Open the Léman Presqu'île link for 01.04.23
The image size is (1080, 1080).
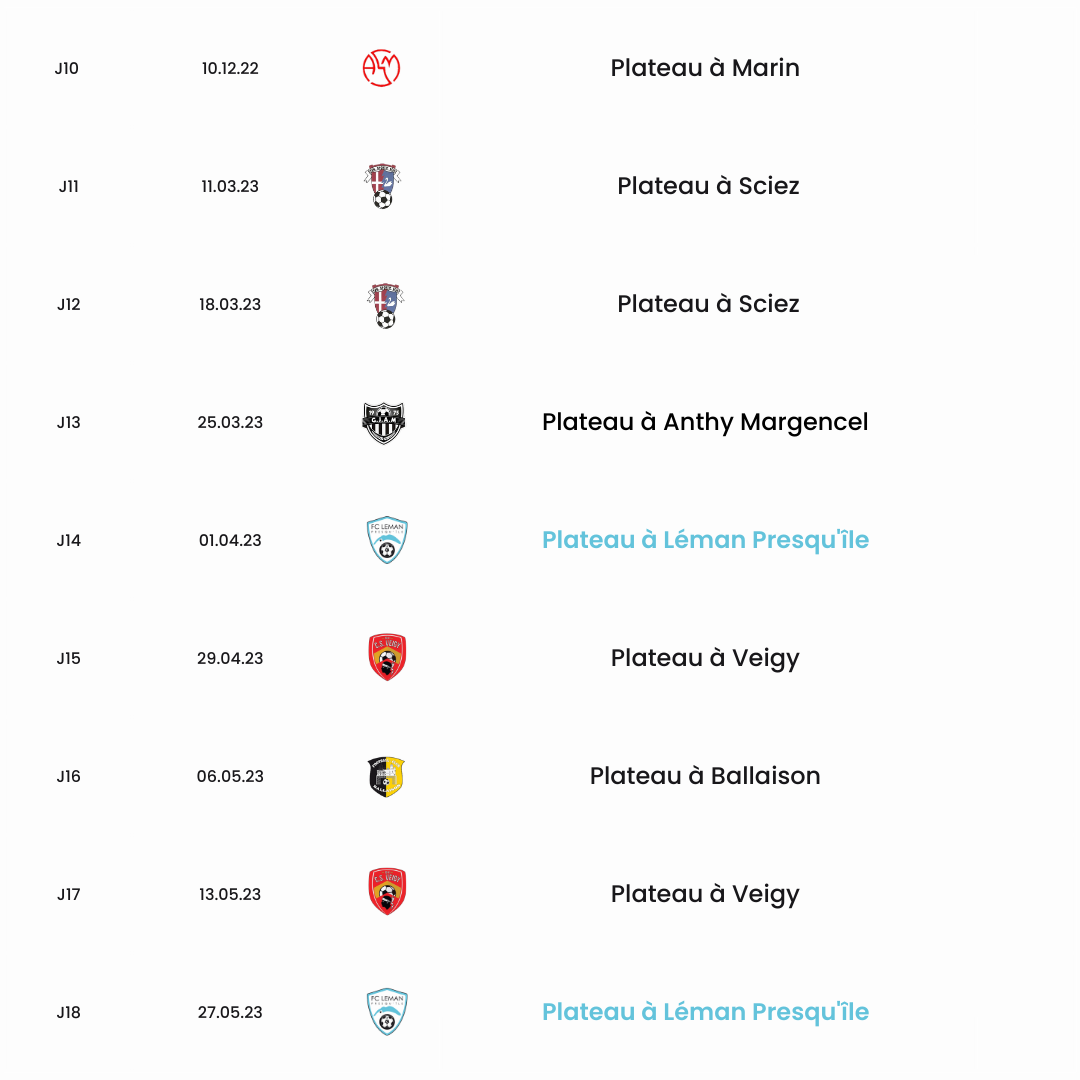(705, 540)
